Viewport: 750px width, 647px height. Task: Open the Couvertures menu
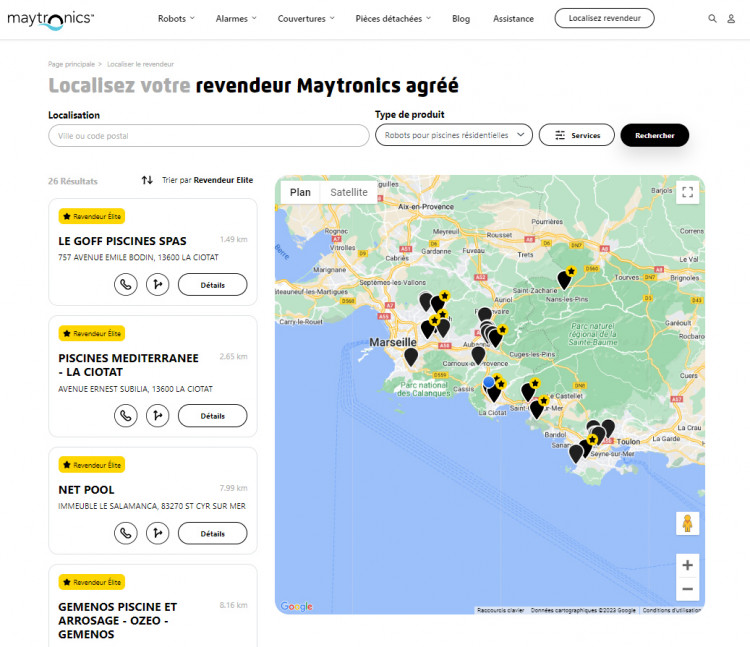[306, 19]
